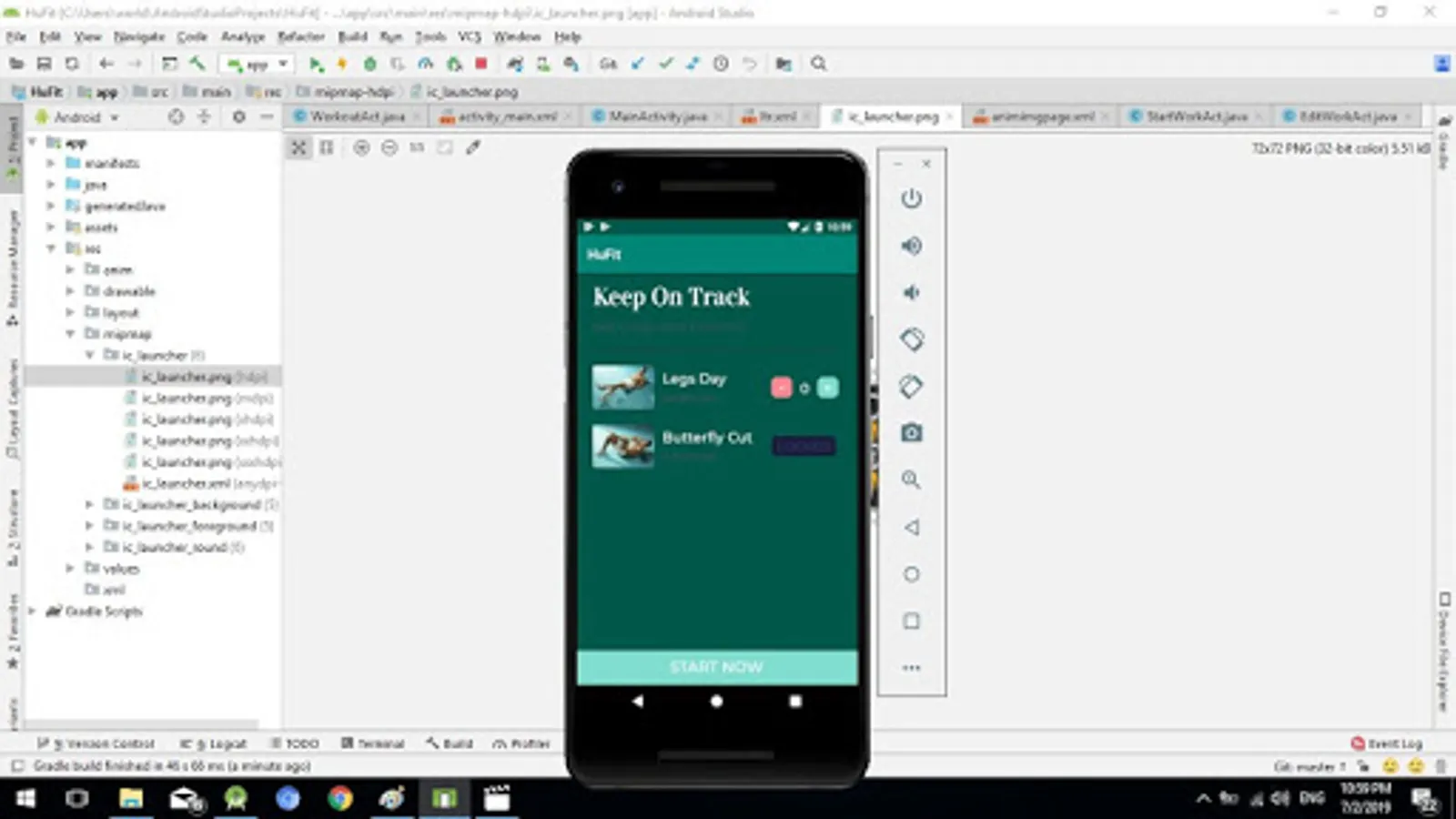
Task: Click the emulator zoom magnifier icon
Action: 911,480
